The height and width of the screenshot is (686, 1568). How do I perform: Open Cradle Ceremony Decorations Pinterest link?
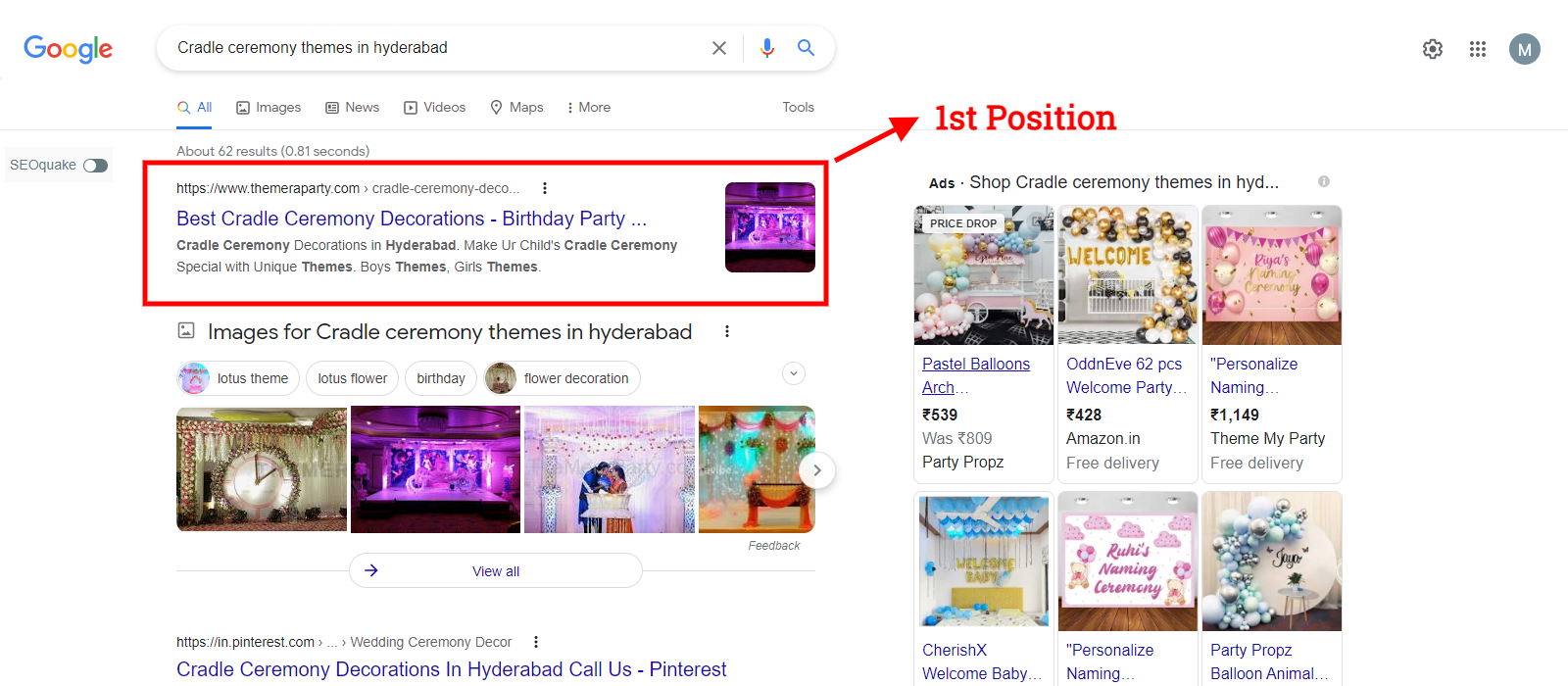tap(451, 669)
